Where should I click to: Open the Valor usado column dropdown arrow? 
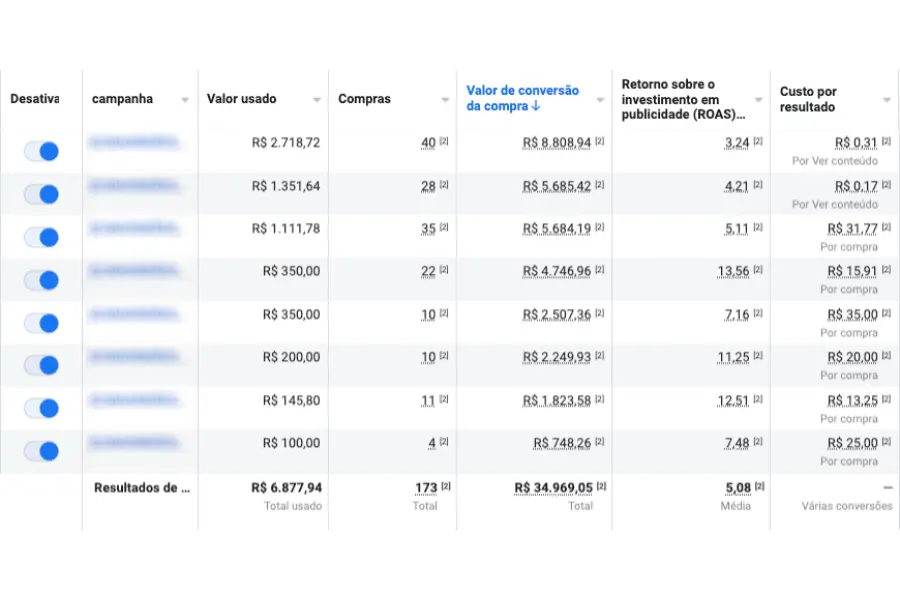[x=317, y=100]
